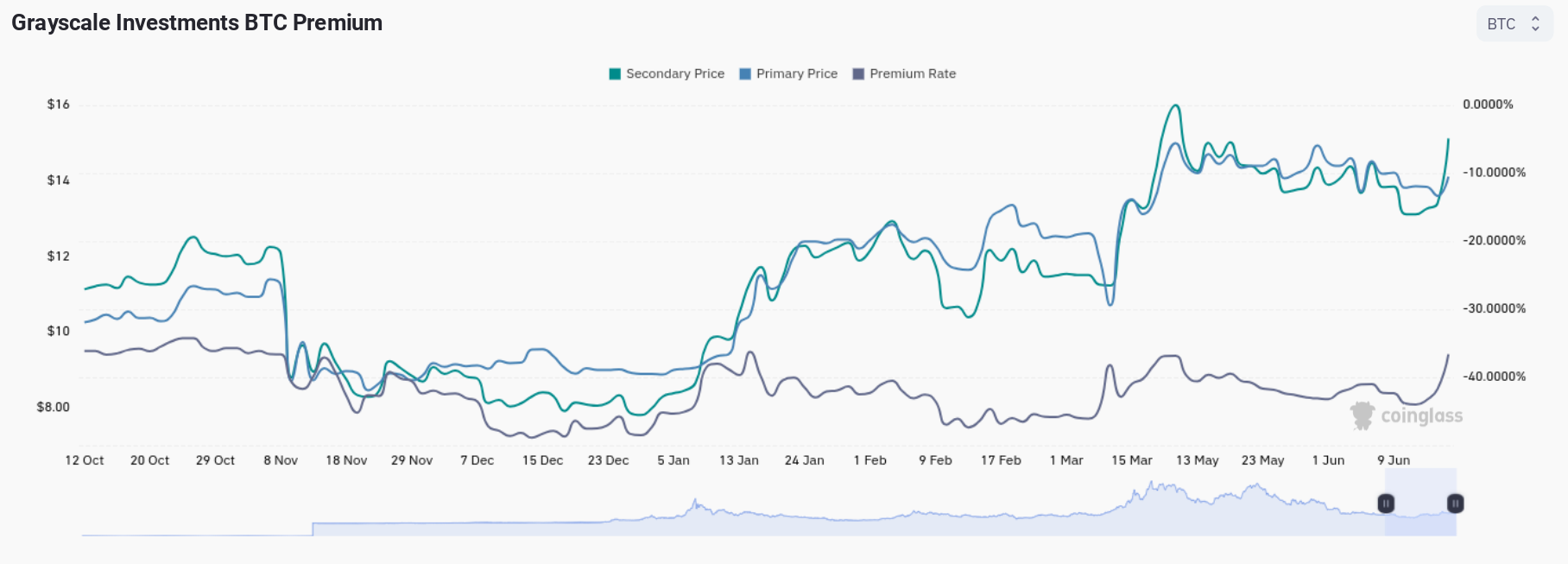The width and height of the screenshot is (1568, 564).
Task: Click the coinglass watermark text
Action: (x=1421, y=416)
